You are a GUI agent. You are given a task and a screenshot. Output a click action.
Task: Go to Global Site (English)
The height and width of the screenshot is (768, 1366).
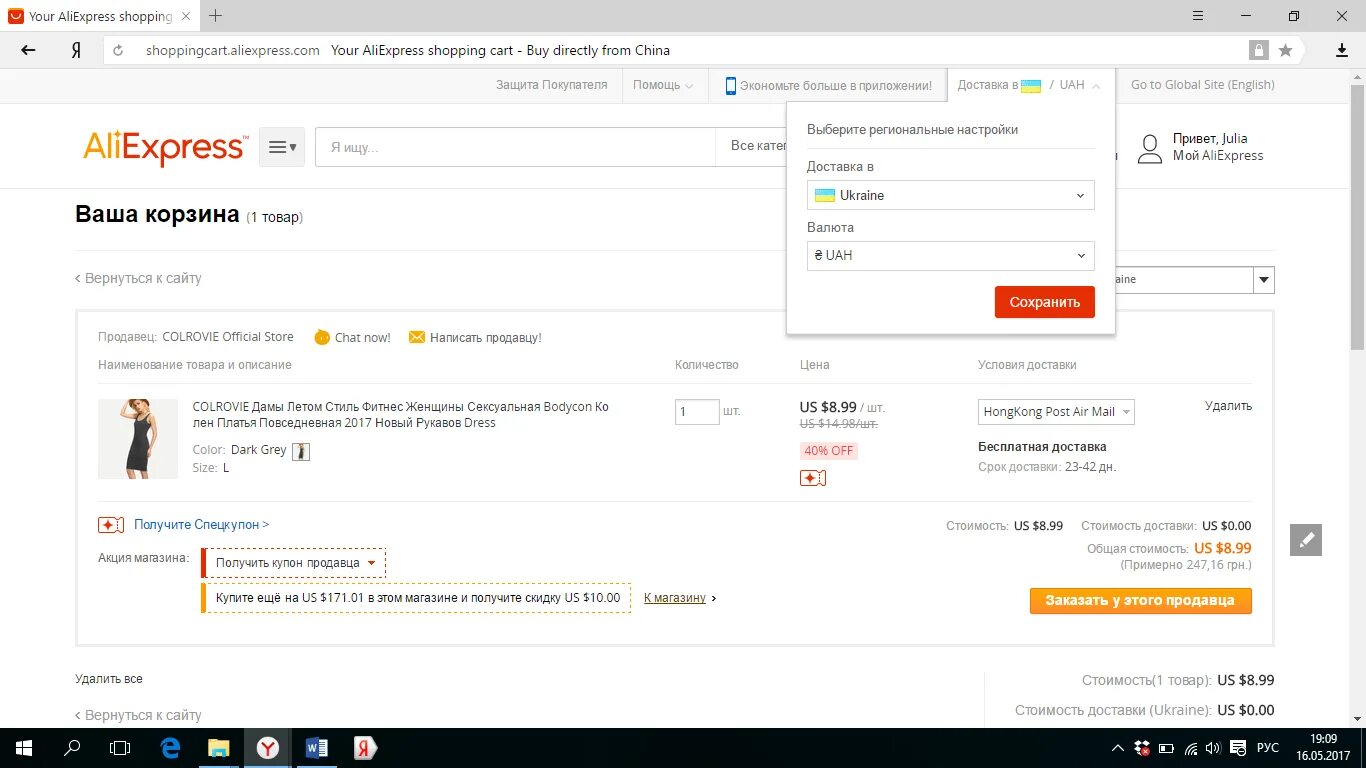click(1203, 85)
